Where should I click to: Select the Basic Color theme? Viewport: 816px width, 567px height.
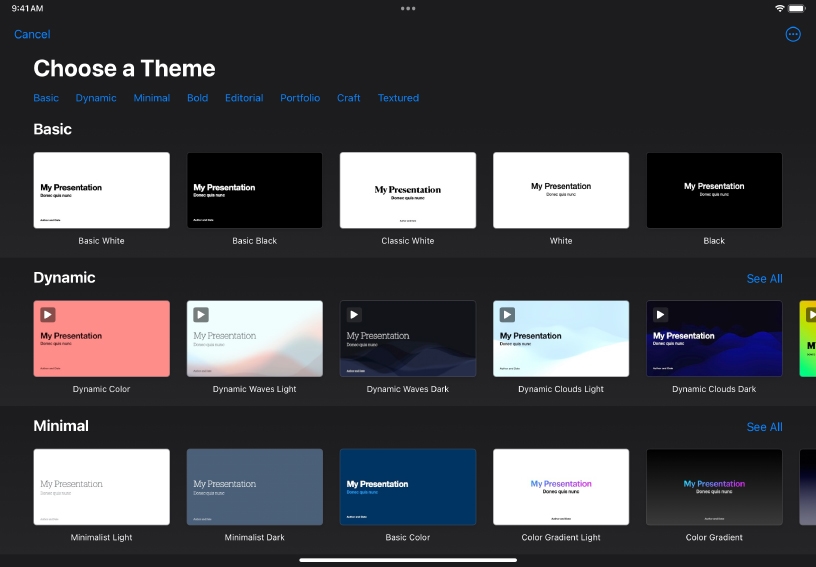pos(408,487)
